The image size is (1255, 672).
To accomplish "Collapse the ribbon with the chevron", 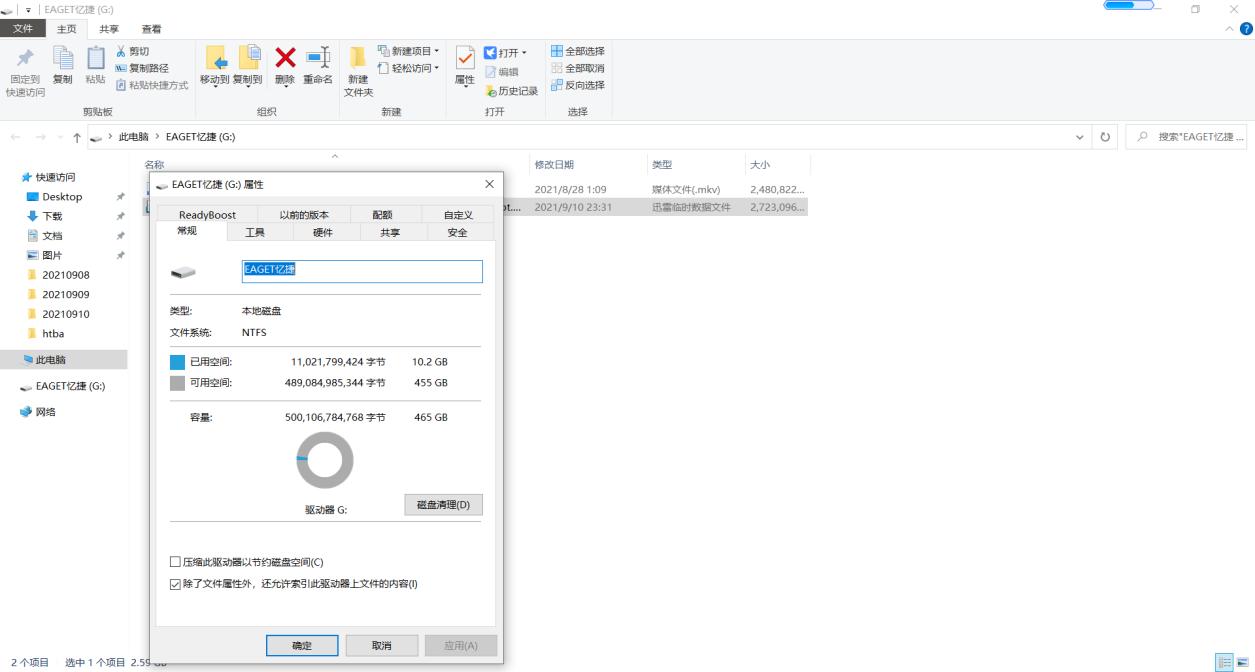I will click(x=1229, y=29).
